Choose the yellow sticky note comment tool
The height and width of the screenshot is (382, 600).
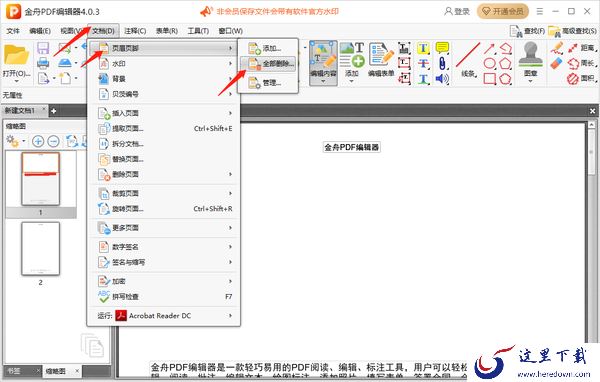click(x=442, y=48)
